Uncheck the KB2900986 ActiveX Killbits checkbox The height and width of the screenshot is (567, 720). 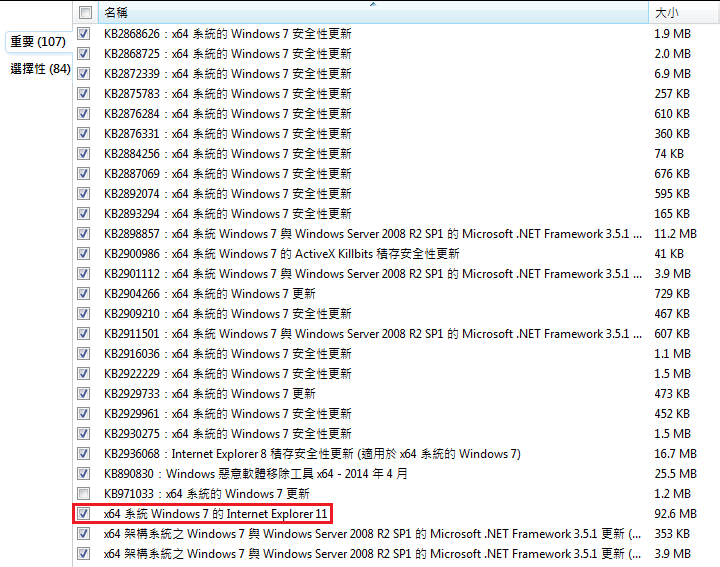[84, 253]
